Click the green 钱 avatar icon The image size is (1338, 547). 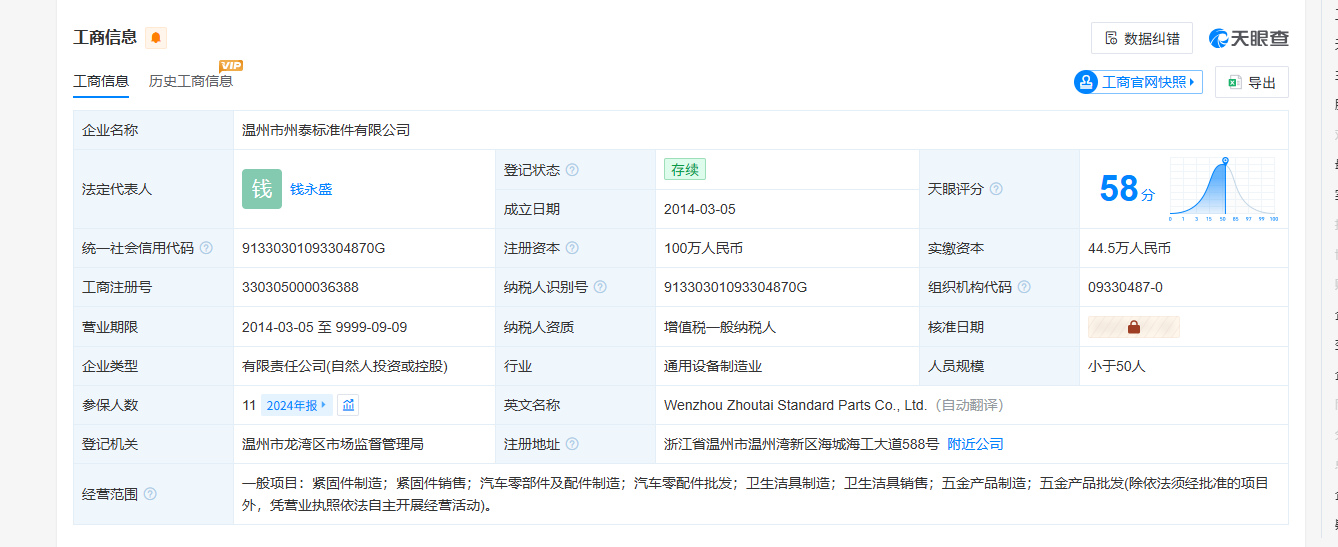262,189
